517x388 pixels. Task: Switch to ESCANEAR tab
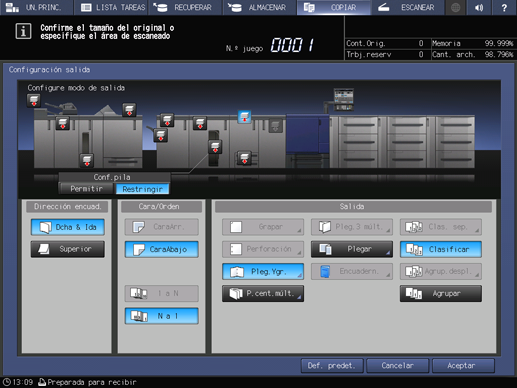pos(408,7)
